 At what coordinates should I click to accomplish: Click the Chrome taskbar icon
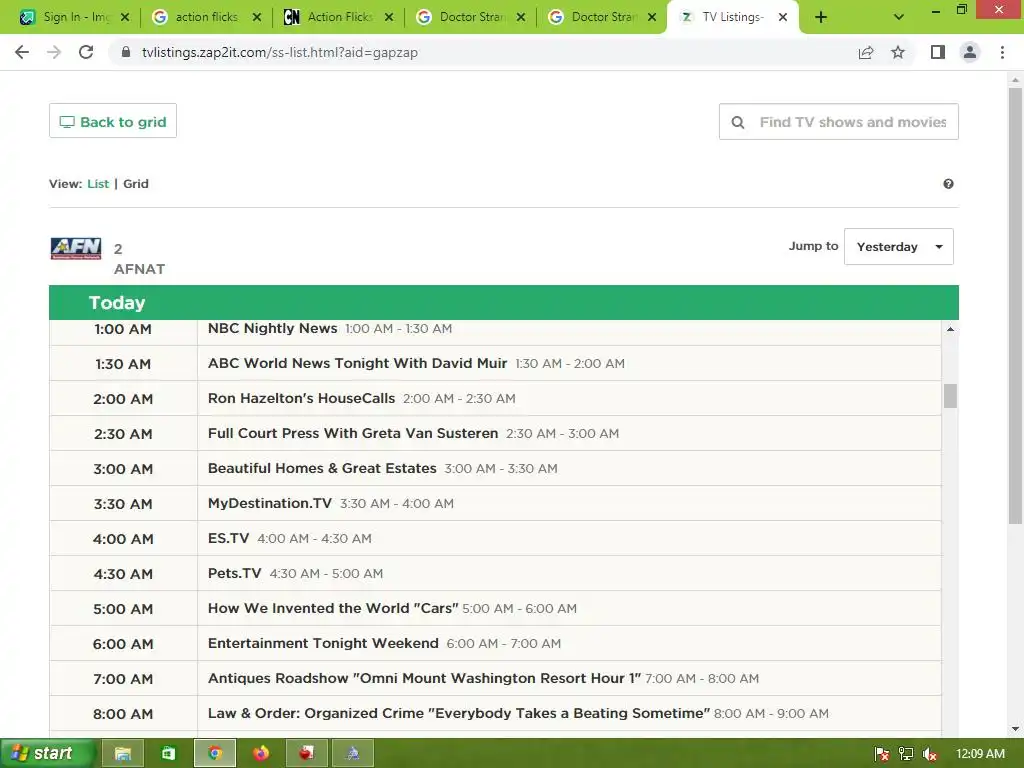(215, 754)
